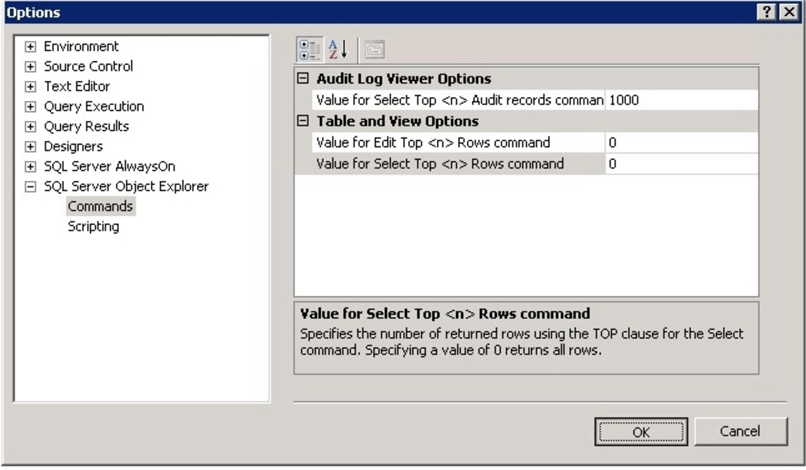Open the Scripting page
This screenshot has height=470, width=806.
click(x=94, y=226)
